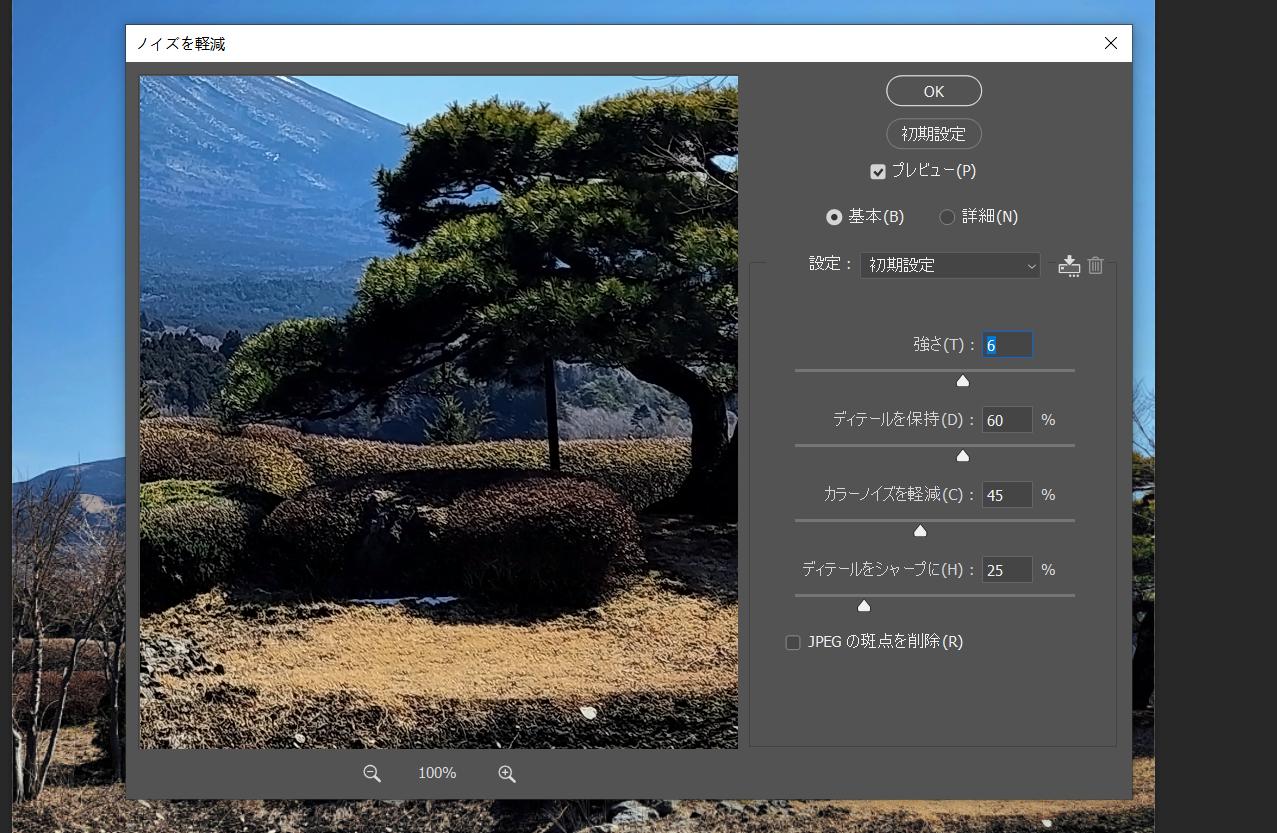This screenshot has width=1277, height=833.
Task: Click the 強さ(T) value field
Action: (1006, 345)
